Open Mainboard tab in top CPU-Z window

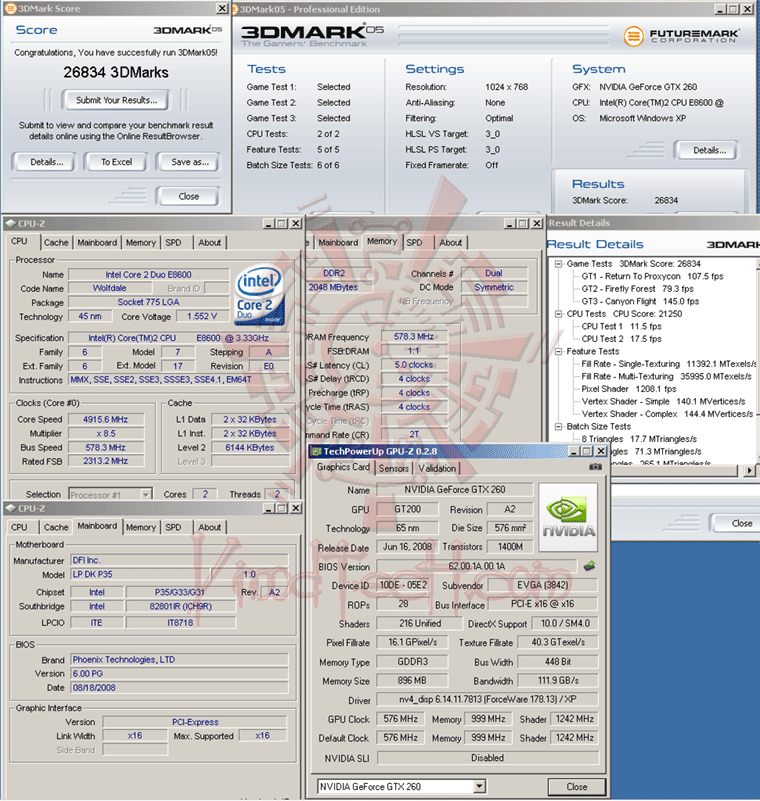pyautogui.click(x=97, y=243)
